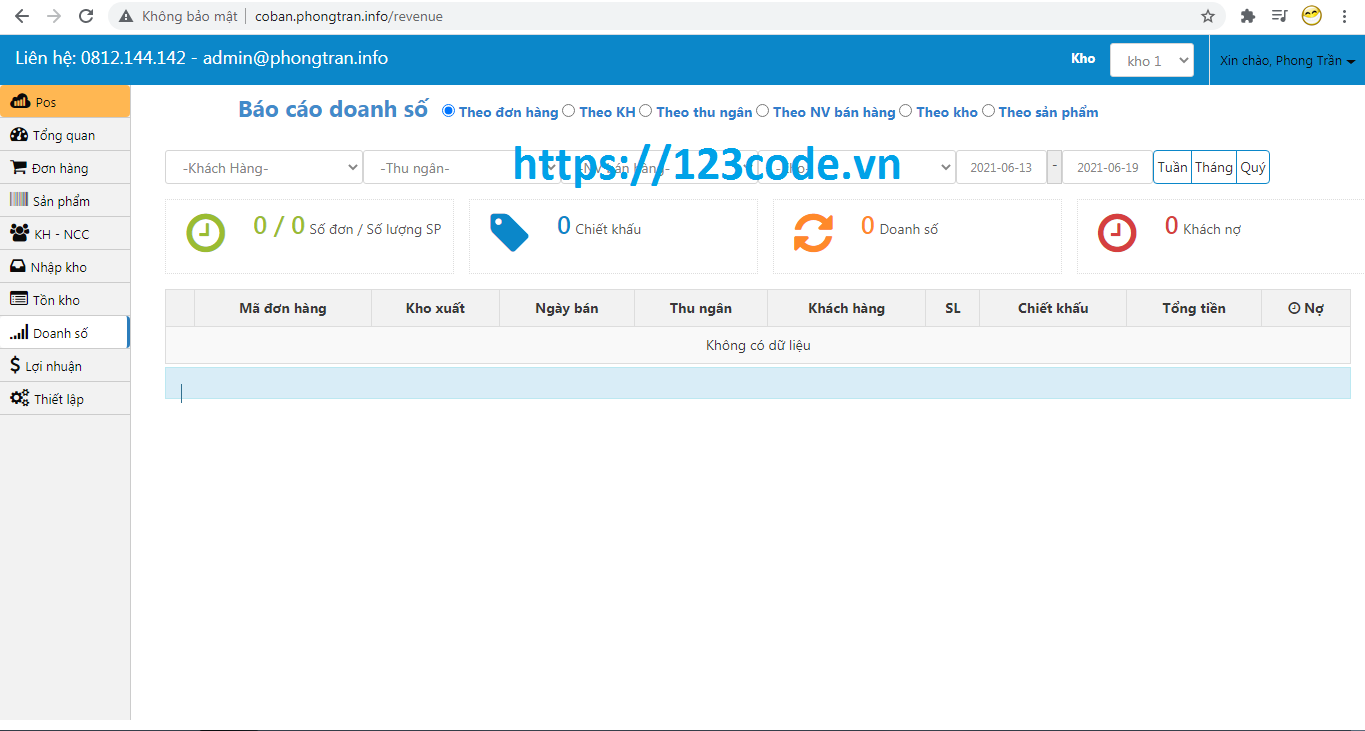Select the Theo NV bán hàng radio button
Image resolution: width=1365 pixels, height=731 pixels.
coord(762,111)
